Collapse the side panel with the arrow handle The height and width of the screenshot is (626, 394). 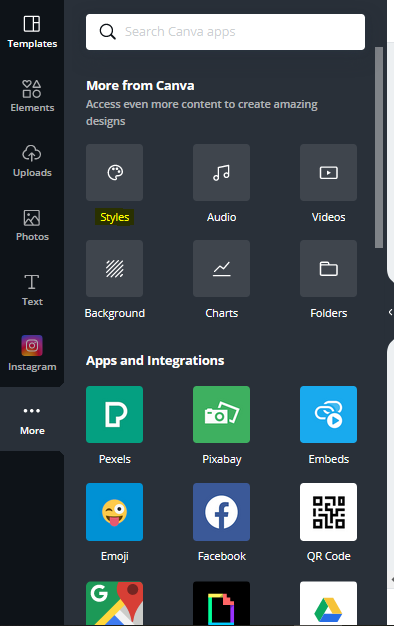point(390,312)
